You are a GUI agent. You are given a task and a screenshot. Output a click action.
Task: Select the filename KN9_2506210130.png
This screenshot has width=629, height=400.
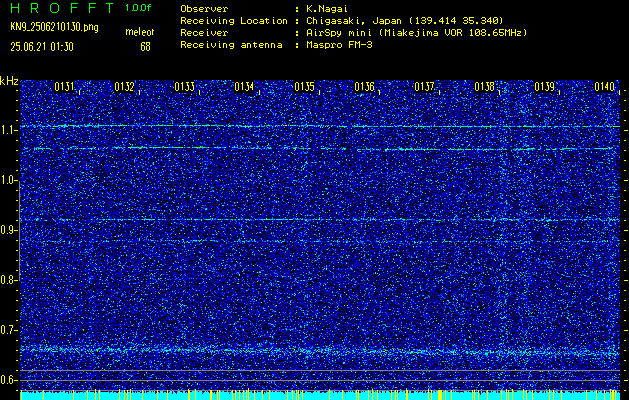54,27
